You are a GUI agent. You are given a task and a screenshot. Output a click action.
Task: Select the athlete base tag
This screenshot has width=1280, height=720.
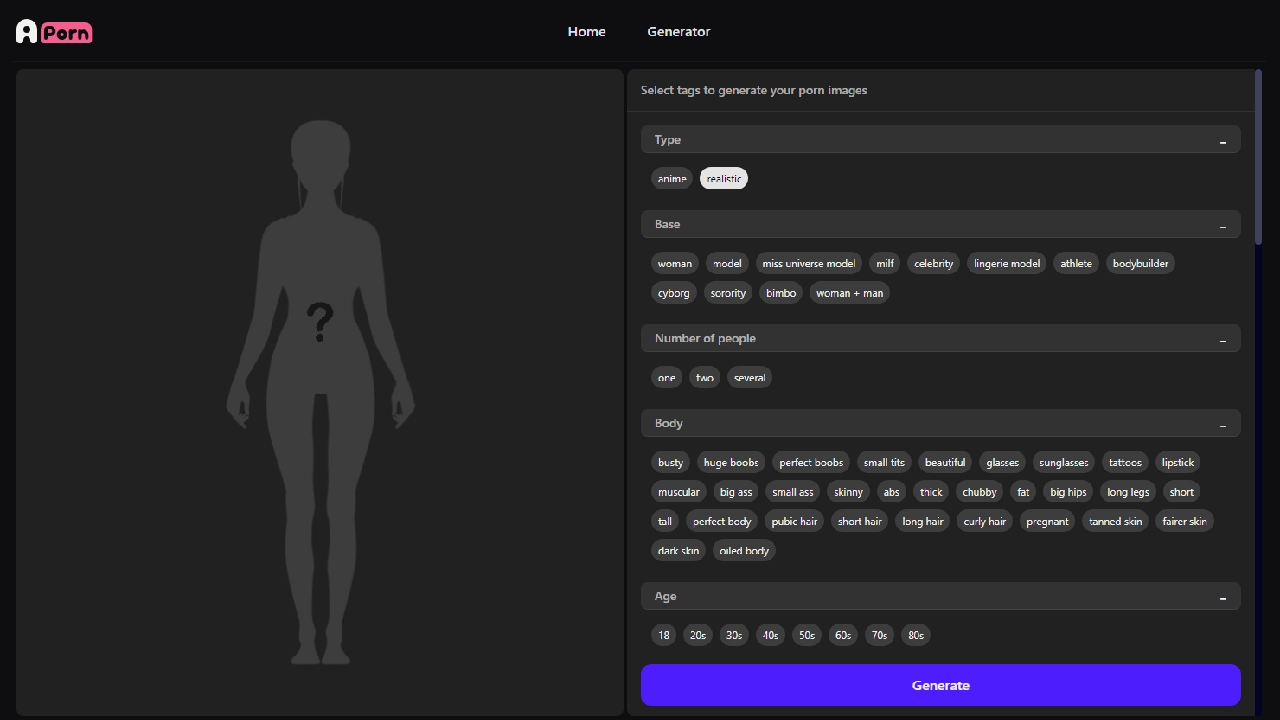pos(1076,264)
